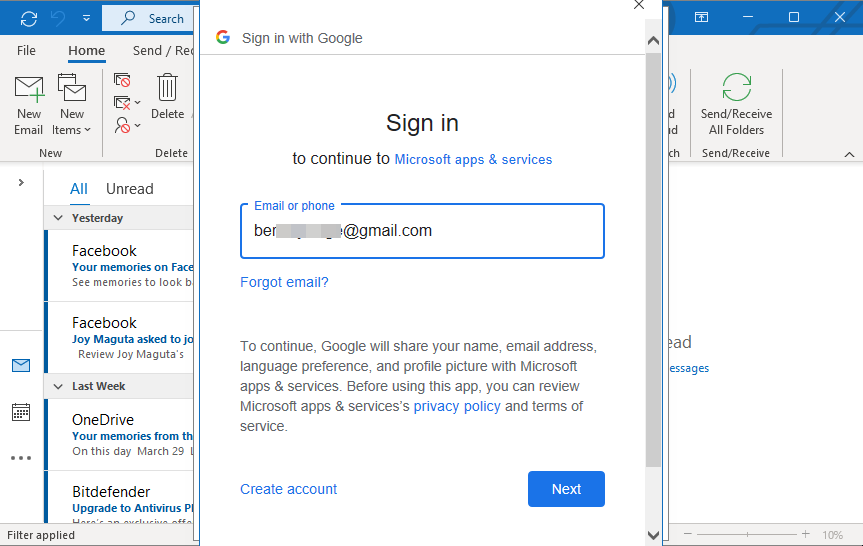Click the ribbon display options icon
The image size is (863, 546).
pyautogui.click(x=701, y=17)
